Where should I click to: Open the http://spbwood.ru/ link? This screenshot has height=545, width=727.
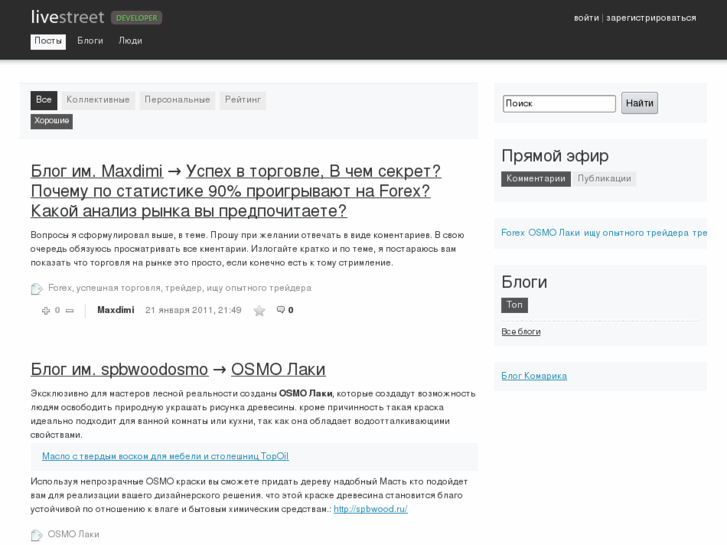[x=370, y=509]
